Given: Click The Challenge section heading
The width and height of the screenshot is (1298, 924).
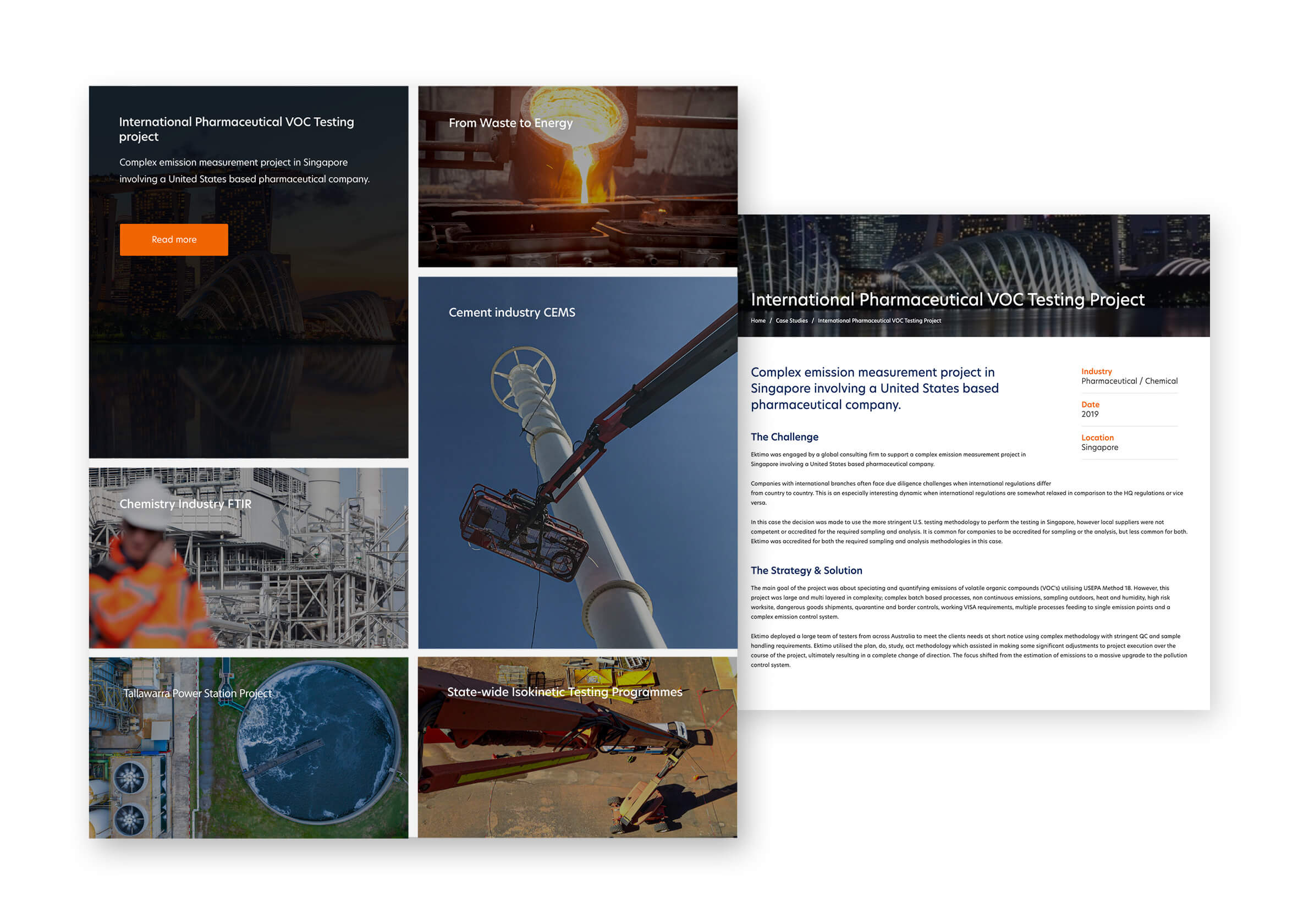Looking at the screenshot, I should click(784, 437).
